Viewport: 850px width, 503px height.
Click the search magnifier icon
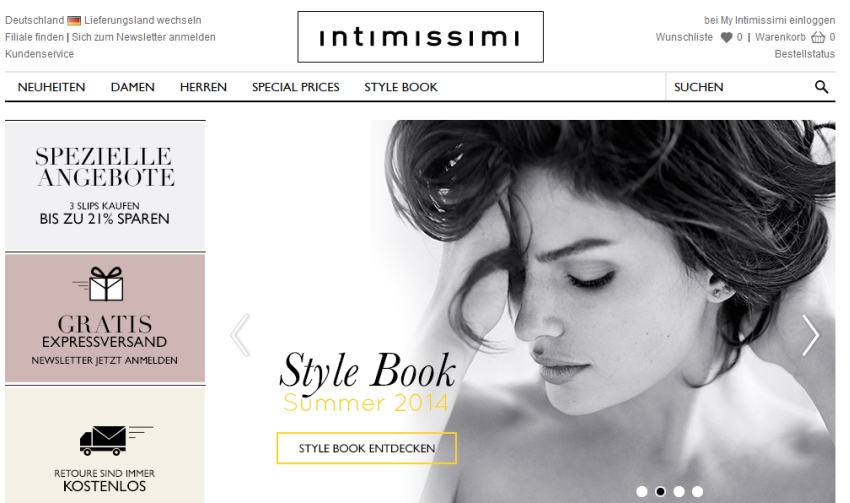point(821,87)
